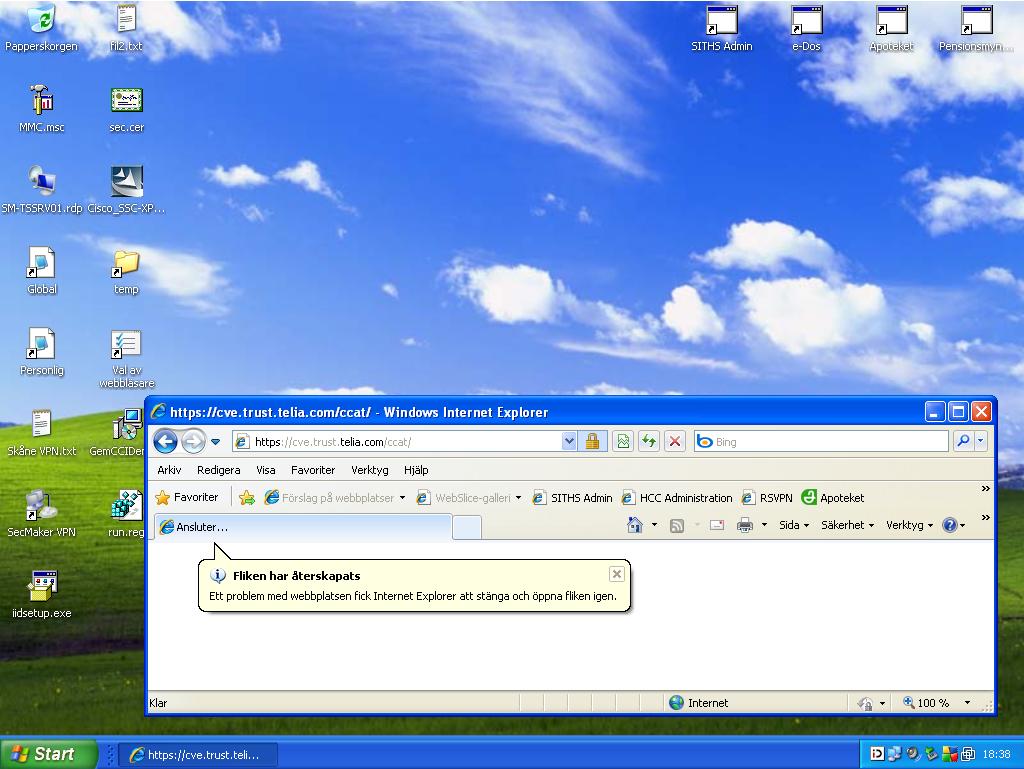This screenshot has height=769, width=1024.
Task: Open the temp folder shortcut
Action: [126, 270]
